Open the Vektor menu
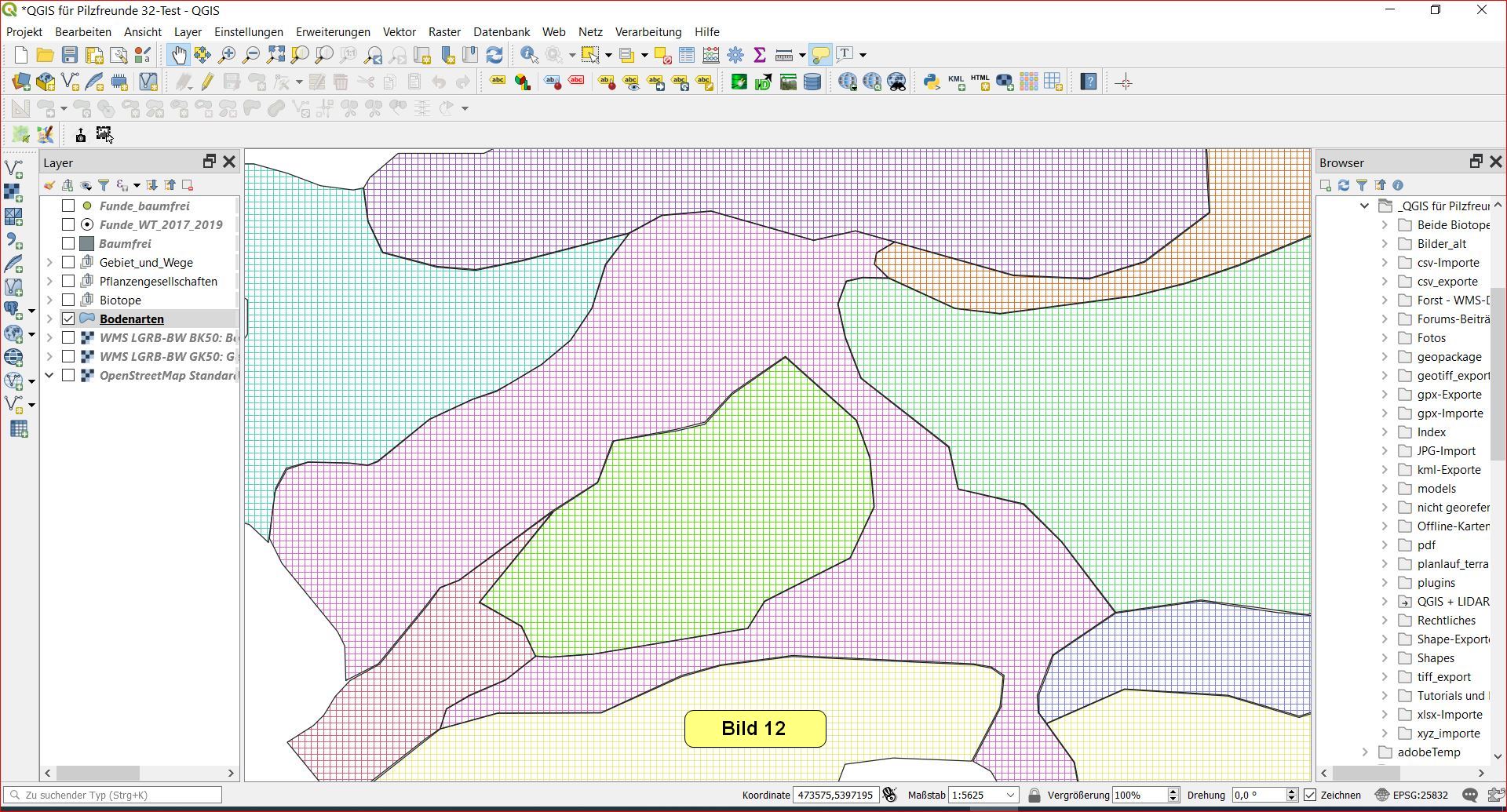This screenshot has width=1507, height=812. (399, 32)
